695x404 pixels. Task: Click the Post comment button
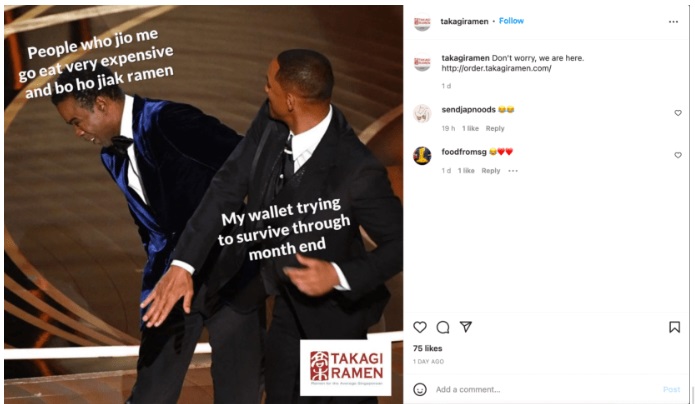pyautogui.click(x=672, y=389)
